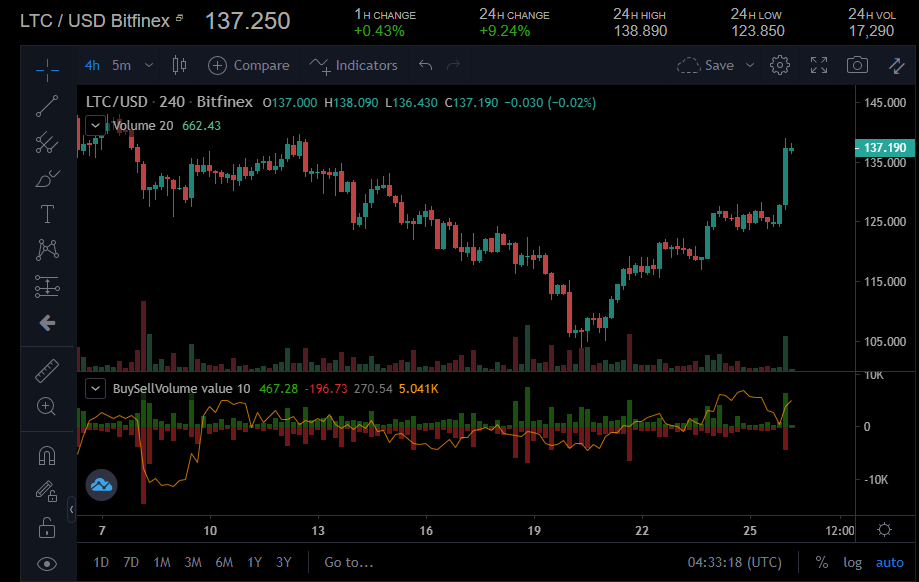Click the LTC / USD Bitfinex pair title
Image resolution: width=919 pixels, height=582 pixels.
[95, 21]
